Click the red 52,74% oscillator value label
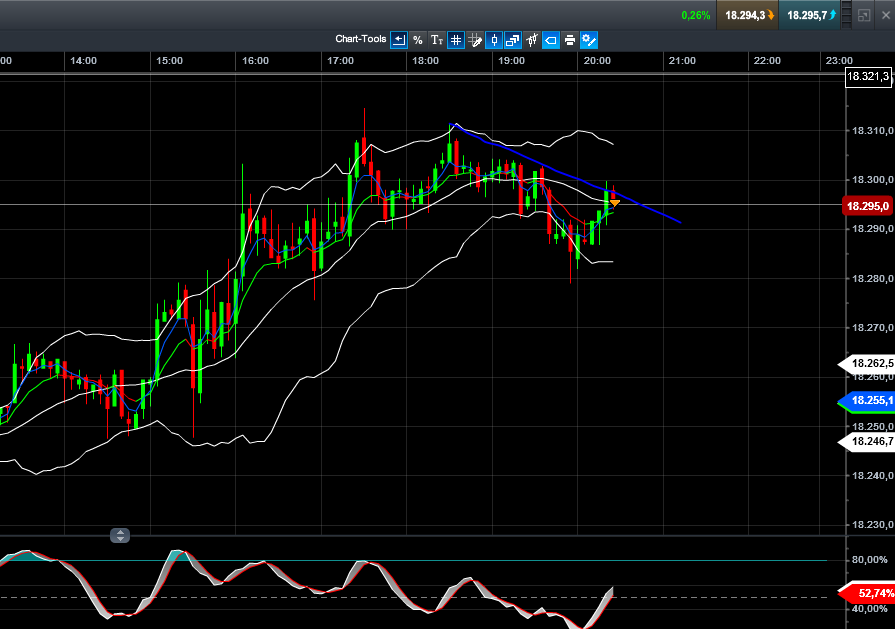The image size is (895, 629). pos(866,592)
